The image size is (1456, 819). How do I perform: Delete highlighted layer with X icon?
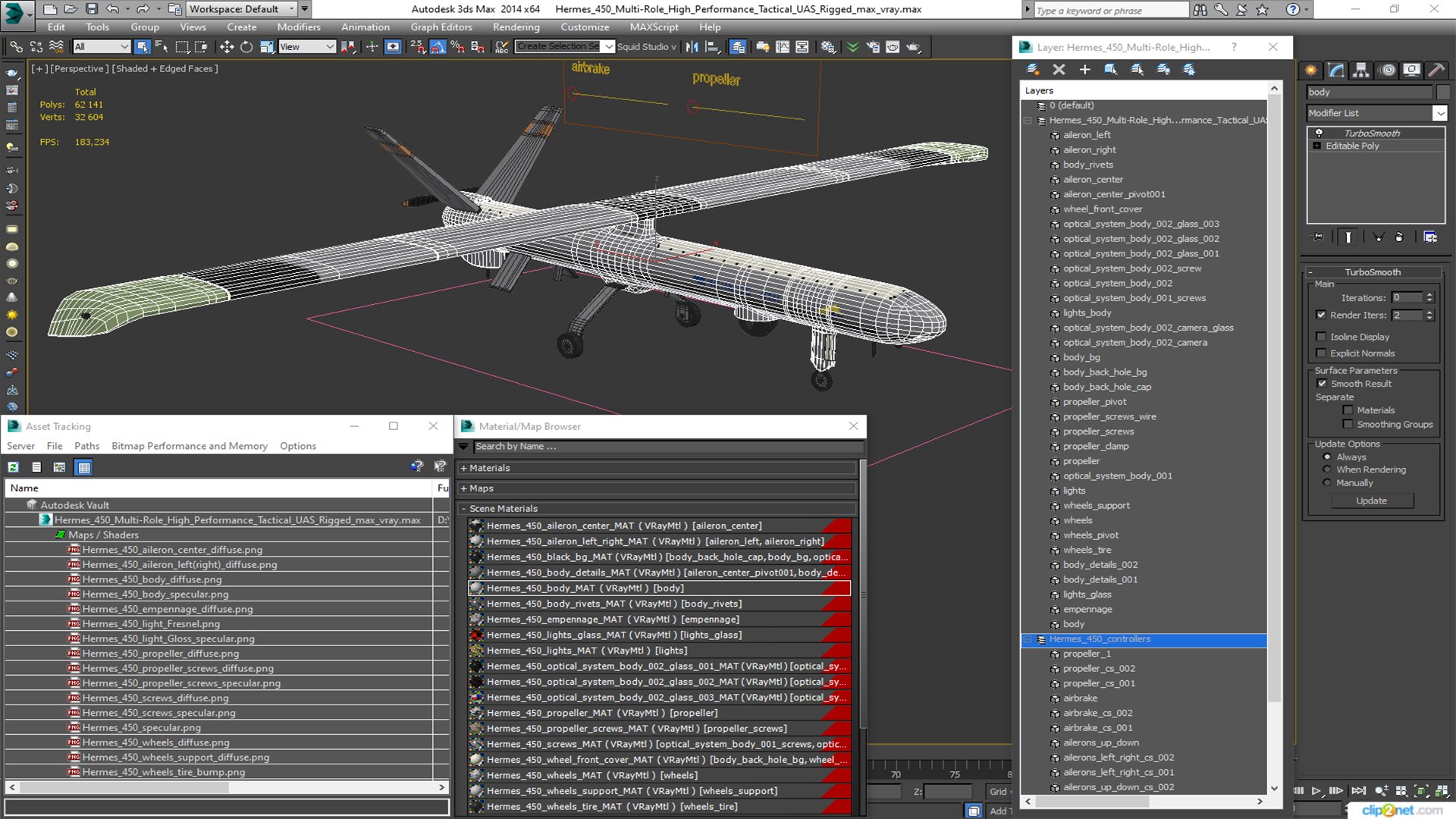pos(1059,70)
